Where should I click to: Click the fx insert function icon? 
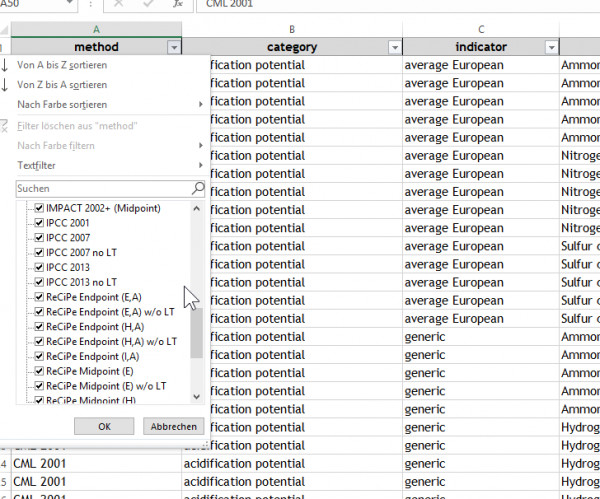pyautogui.click(x=178, y=5)
